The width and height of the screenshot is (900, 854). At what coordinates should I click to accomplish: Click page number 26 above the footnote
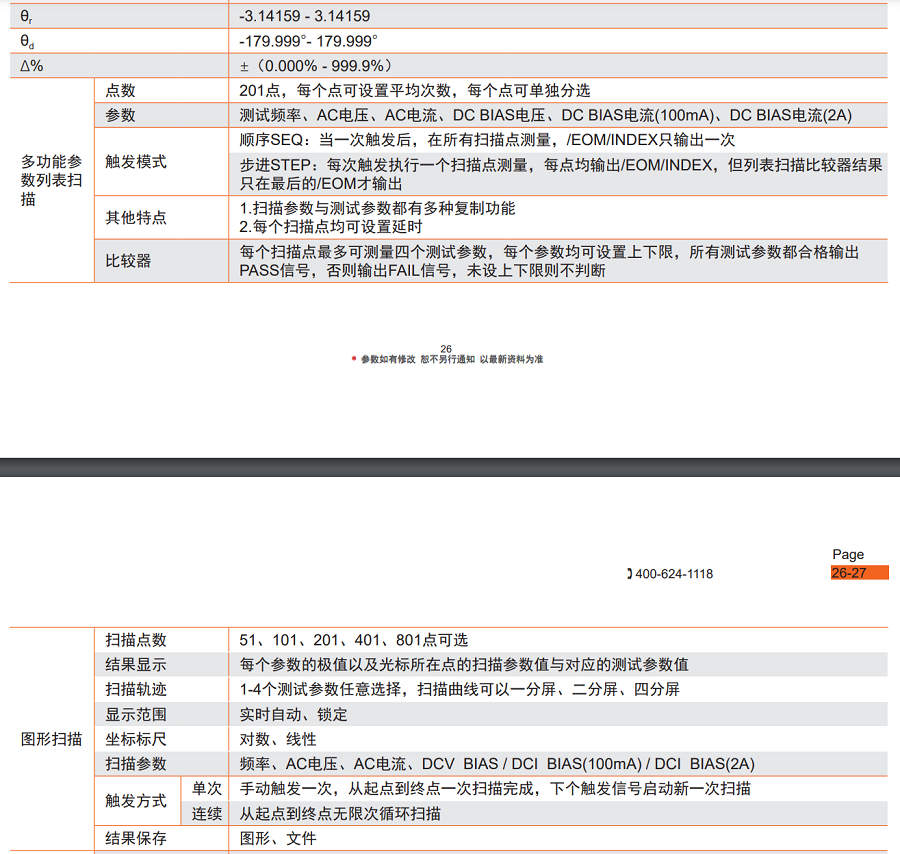pyautogui.click(x=446, y=349)
